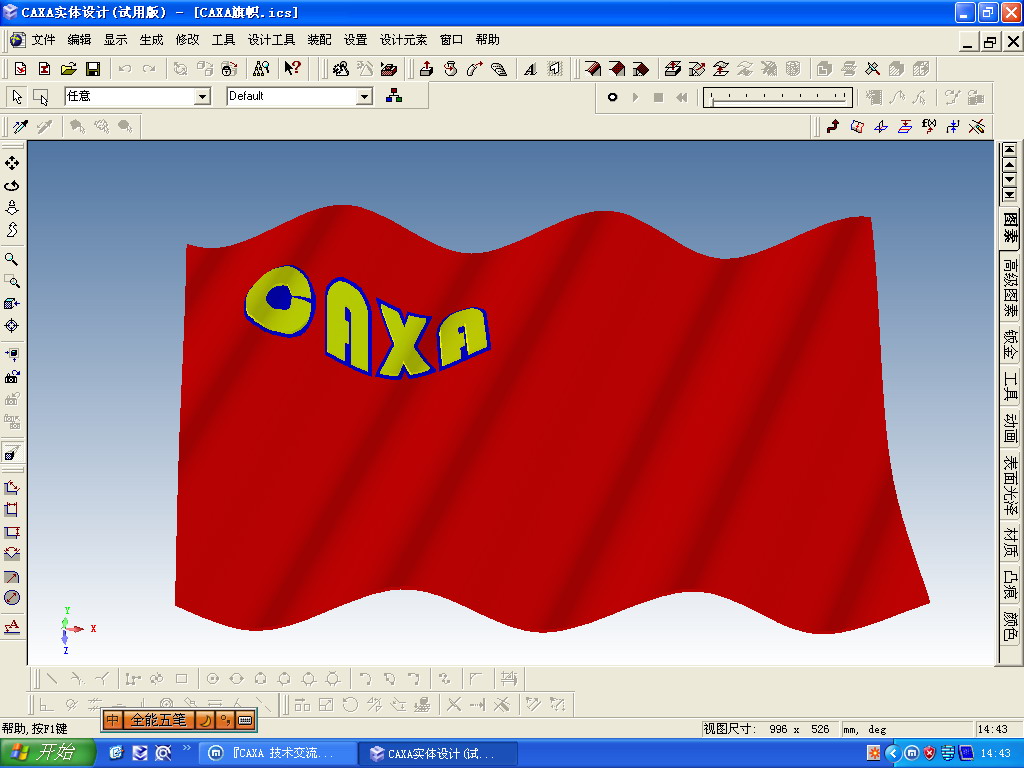The width and height of the screenshot is (1024, 768).
Task: Open the 文件 menu
Action: click(43, 40)
